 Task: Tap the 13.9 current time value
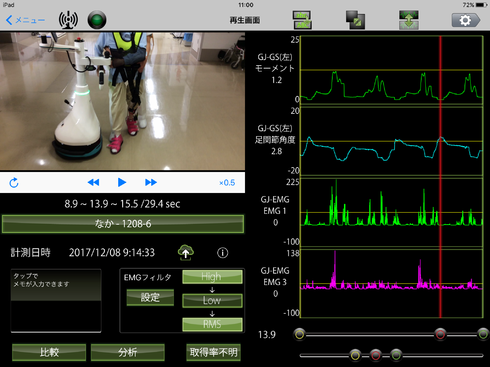[267, 334]
